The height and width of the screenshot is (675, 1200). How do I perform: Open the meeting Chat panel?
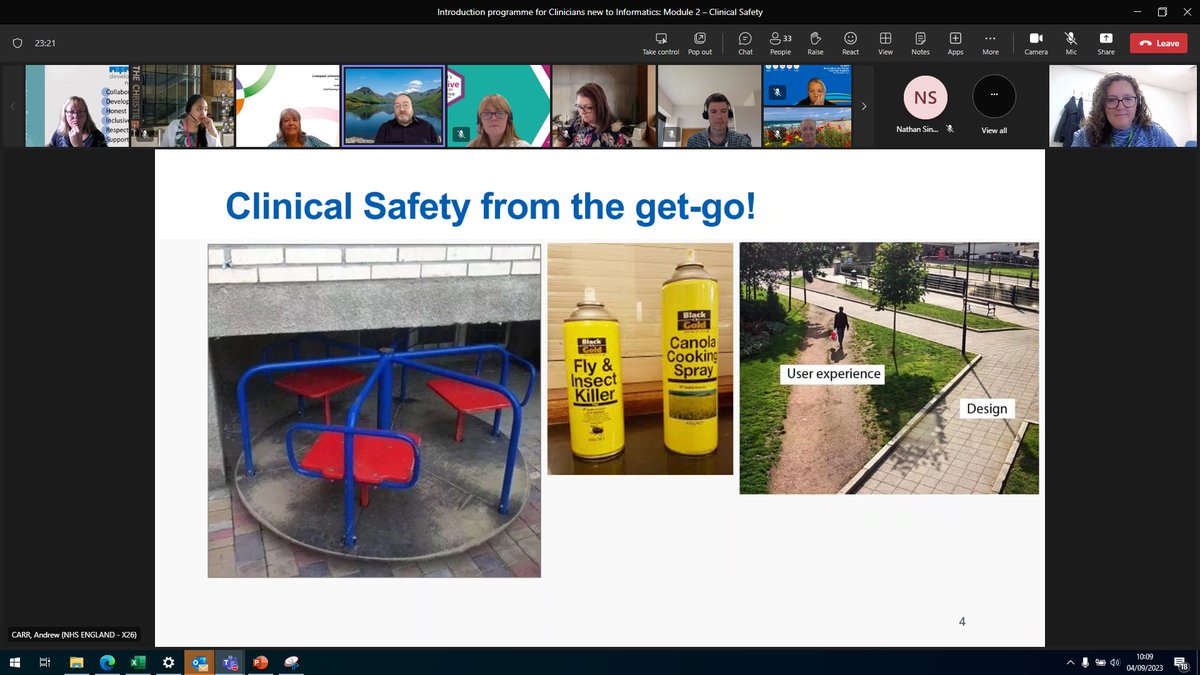(745, 43)
